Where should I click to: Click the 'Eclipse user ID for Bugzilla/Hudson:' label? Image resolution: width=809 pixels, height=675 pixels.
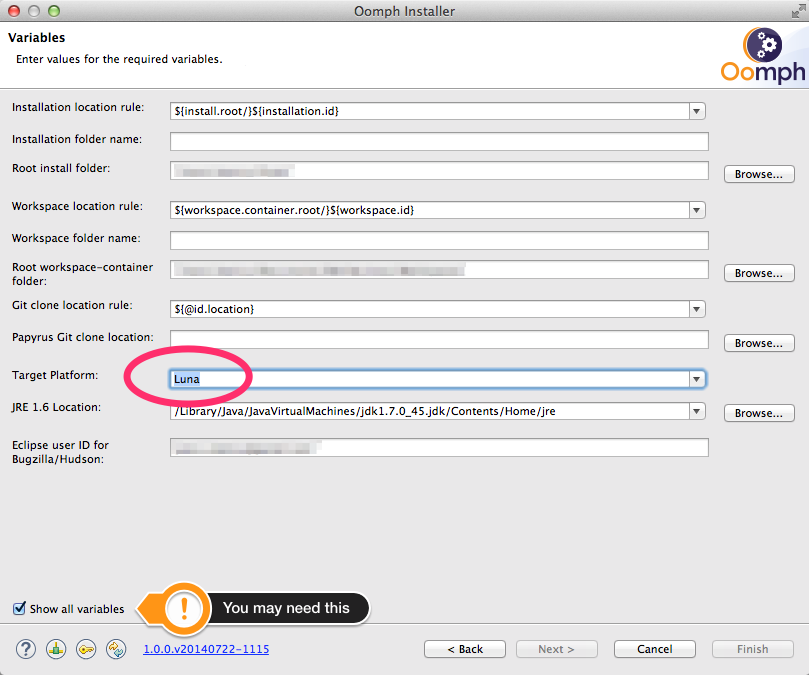point(60,452)
